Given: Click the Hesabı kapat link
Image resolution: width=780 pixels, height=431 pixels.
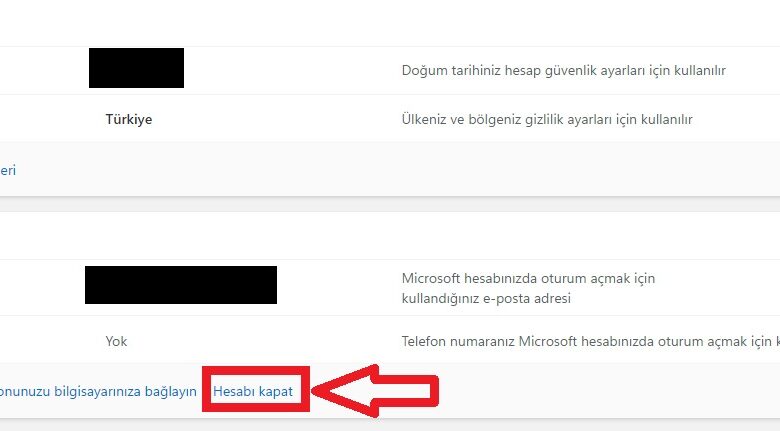Looking at the screenshot, I should coord(253,391).
